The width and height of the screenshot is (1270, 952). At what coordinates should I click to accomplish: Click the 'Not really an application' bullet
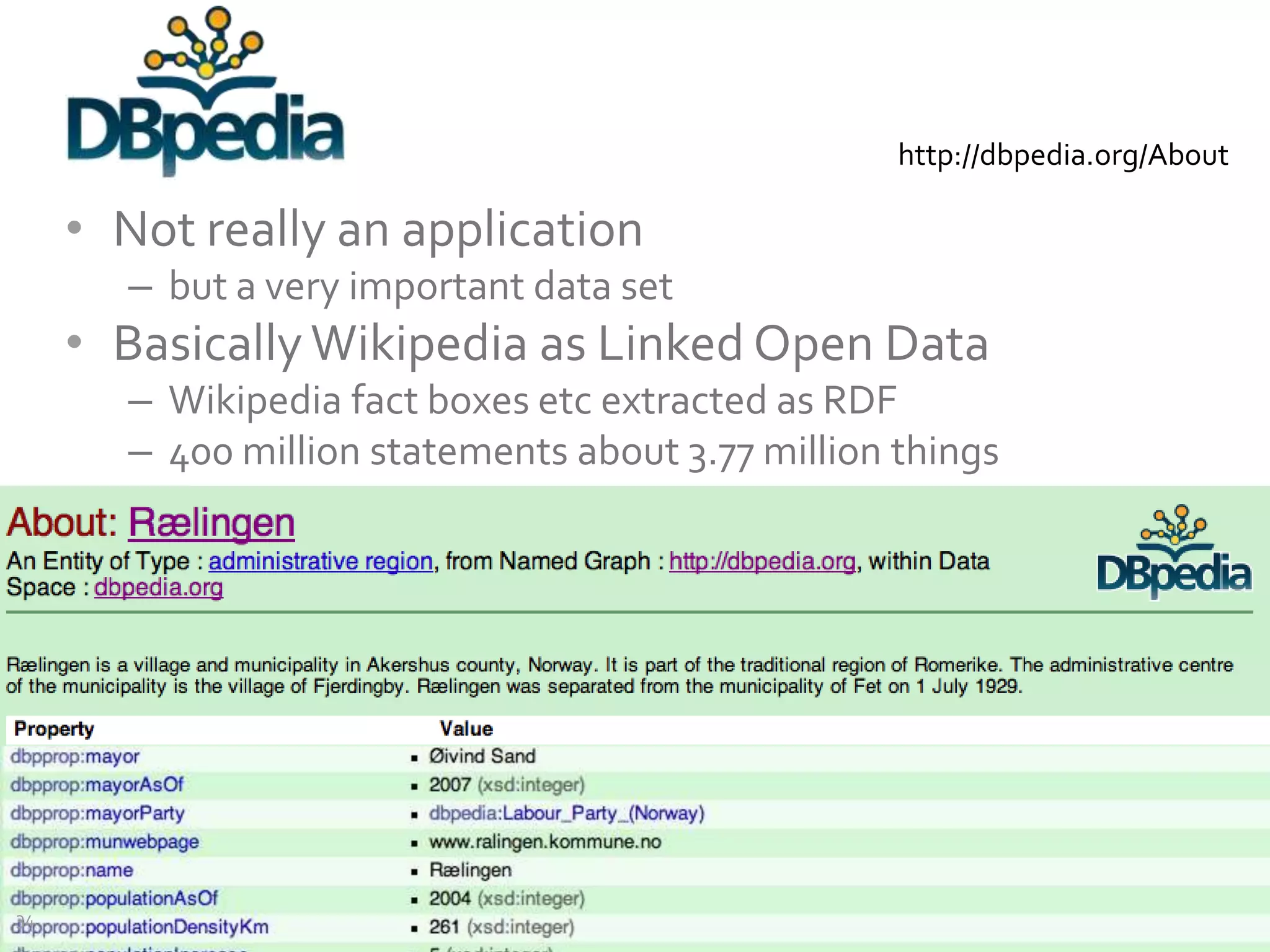pyautogui.click(x=378, y=231)
